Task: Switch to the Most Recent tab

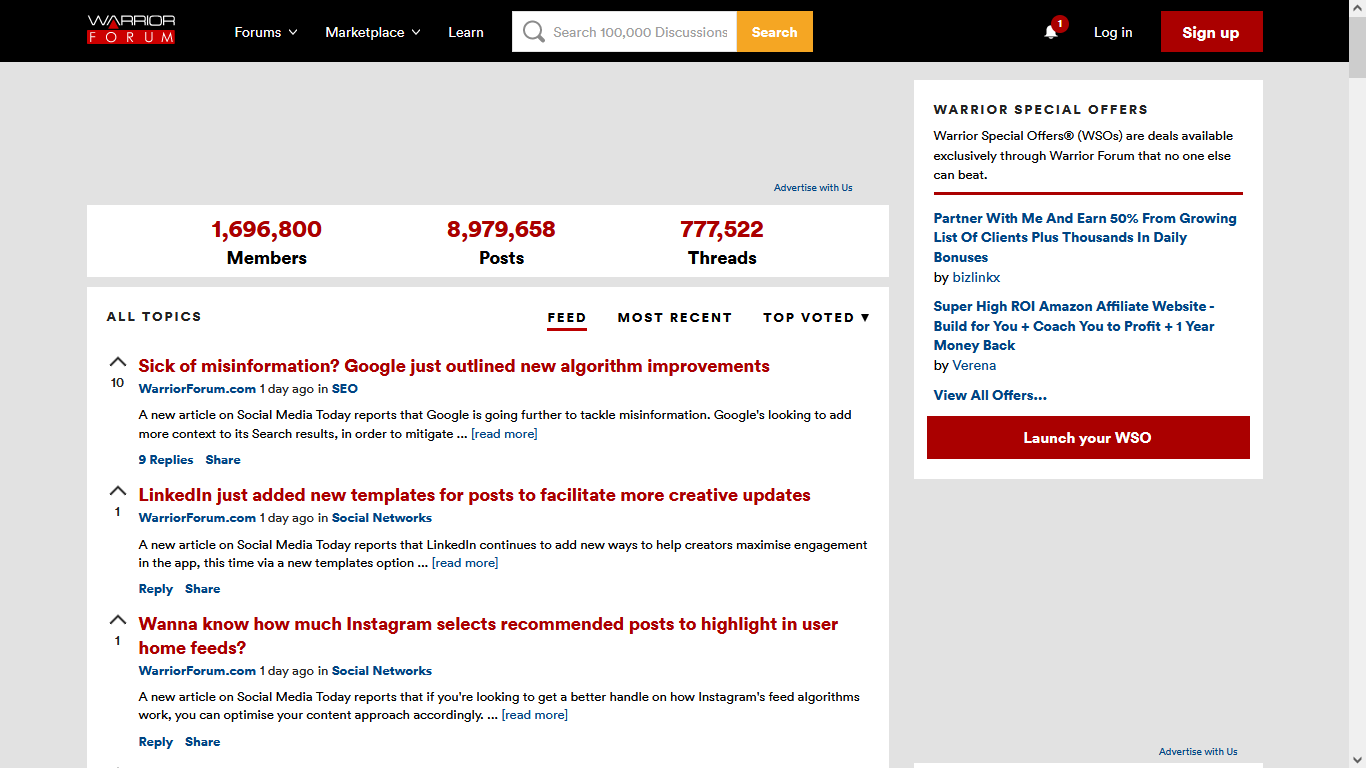Action: click(x=675, y=317)
